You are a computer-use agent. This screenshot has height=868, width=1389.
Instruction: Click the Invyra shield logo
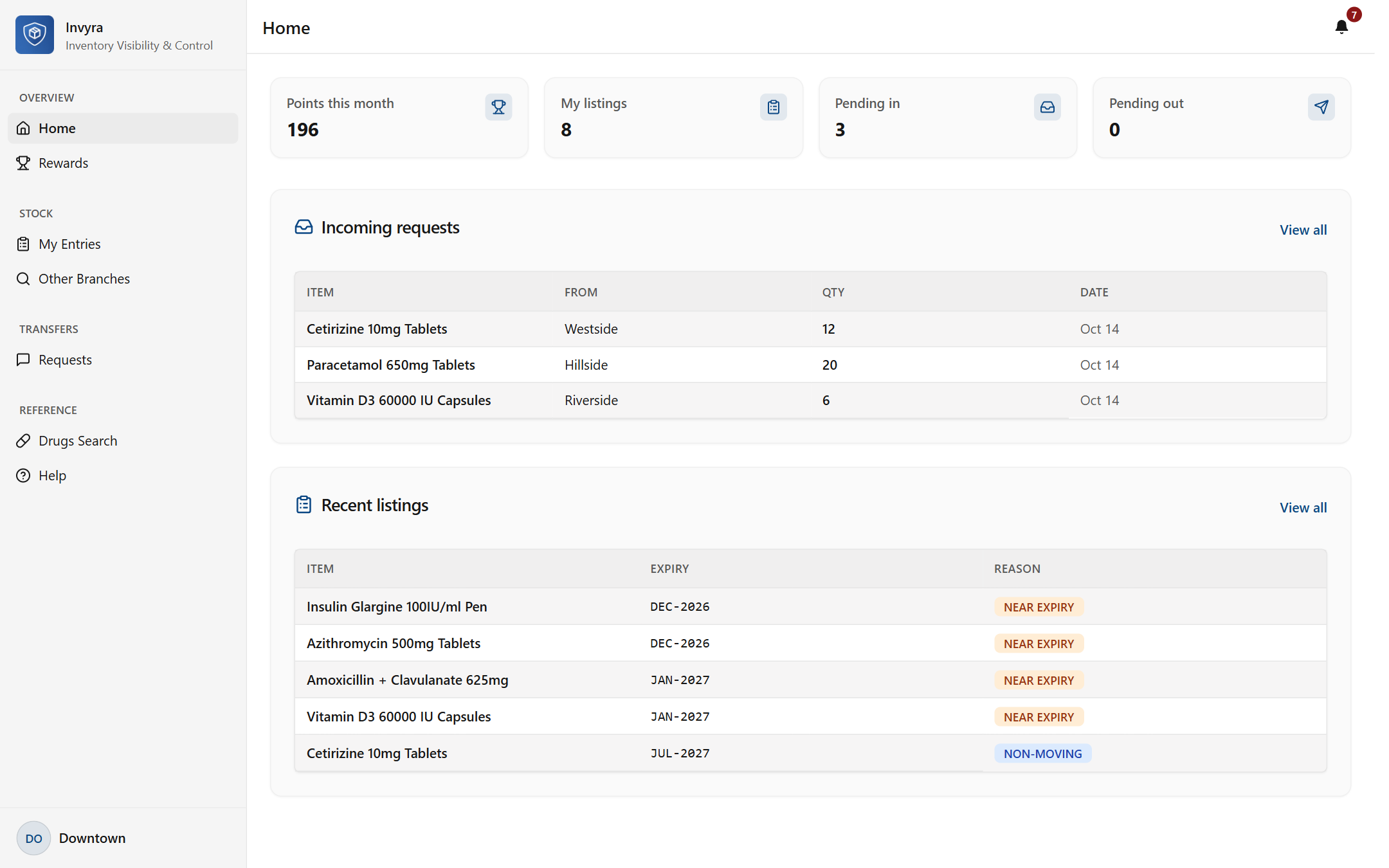pyautogui.click(x=35, y=35)
